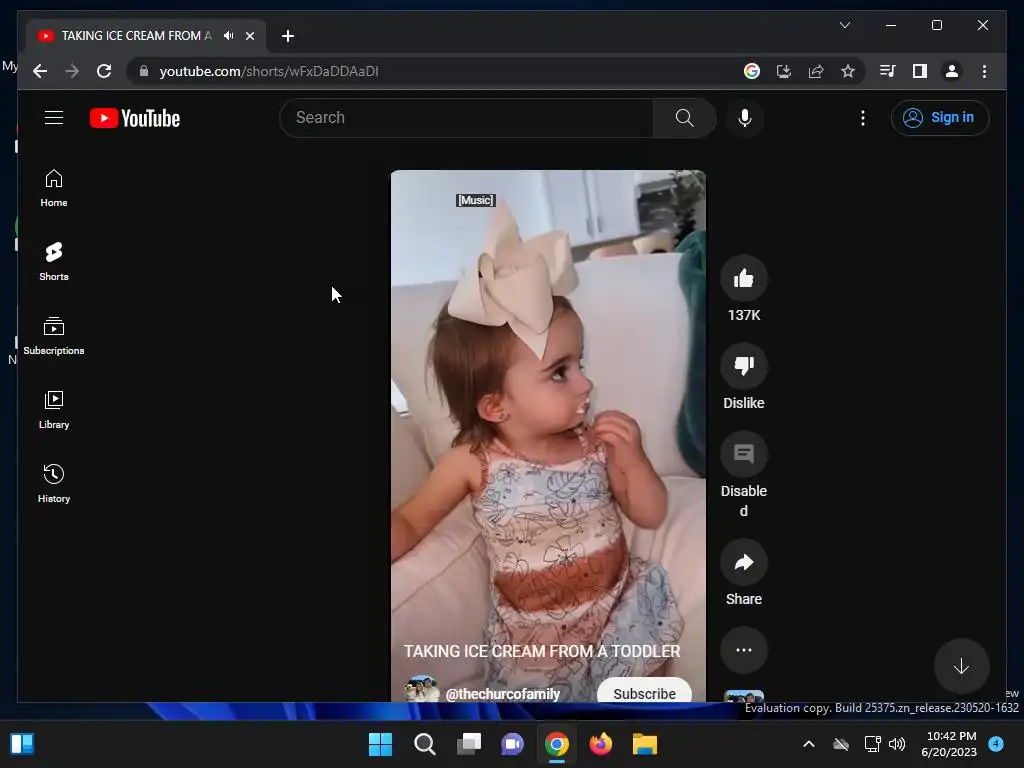1024x768 pixels.
Task: Open Shorts in the sidebar
Action: (54, 262)
